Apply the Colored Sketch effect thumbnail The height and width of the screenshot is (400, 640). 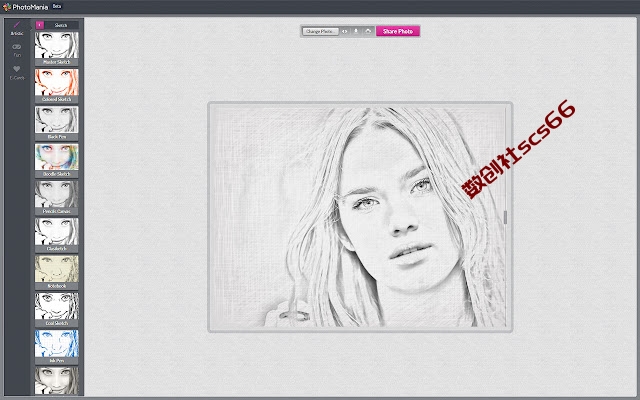pos(56,82)
